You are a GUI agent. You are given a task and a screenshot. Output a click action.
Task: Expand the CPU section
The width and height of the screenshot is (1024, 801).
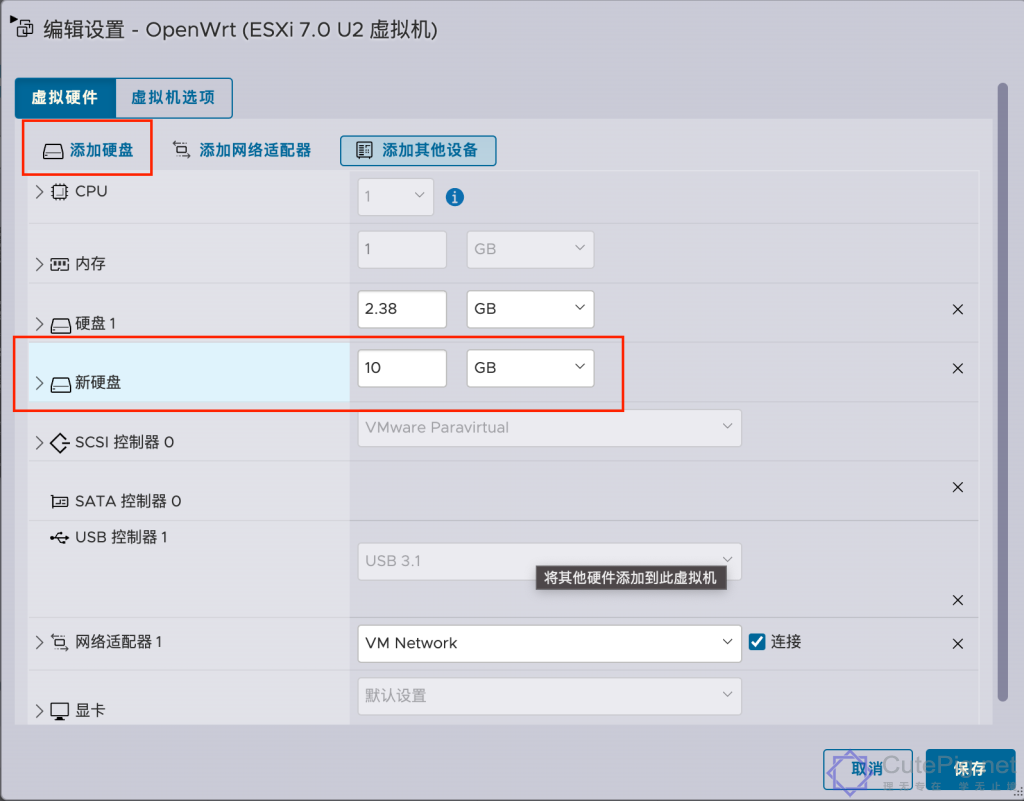pyautogui.click(x=38, y=191)
